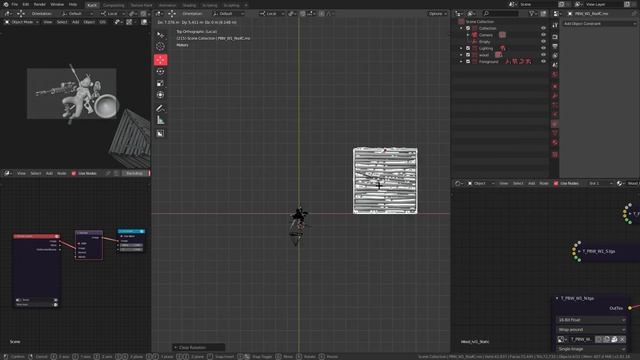Click the image browse icon on the T_PBW node
Image resolution: width=640 pixels, height=360 pixels.
(x=562, y=339)
